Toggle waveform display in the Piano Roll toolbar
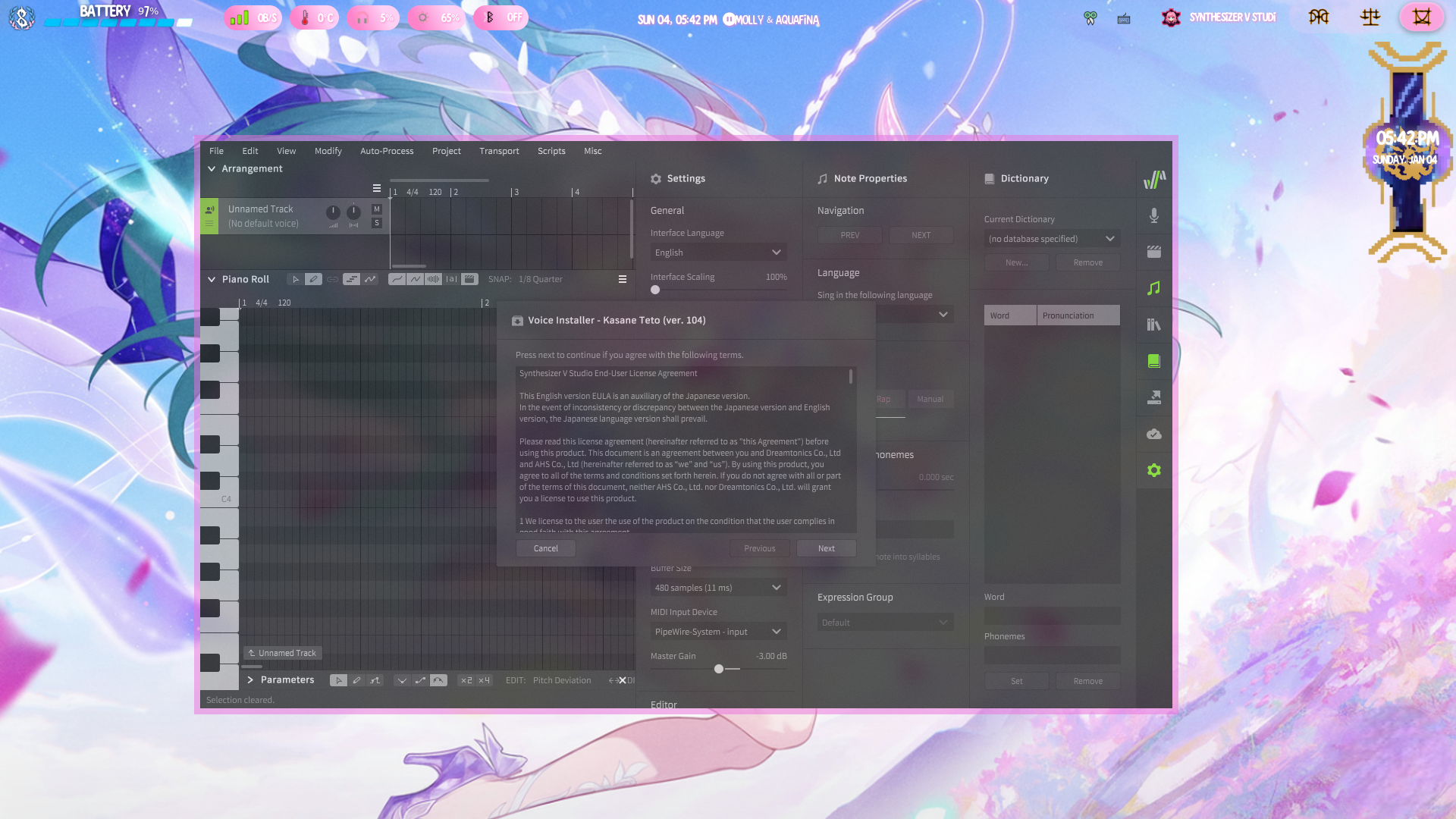The image size is (1456, 819). pos(433,279)
